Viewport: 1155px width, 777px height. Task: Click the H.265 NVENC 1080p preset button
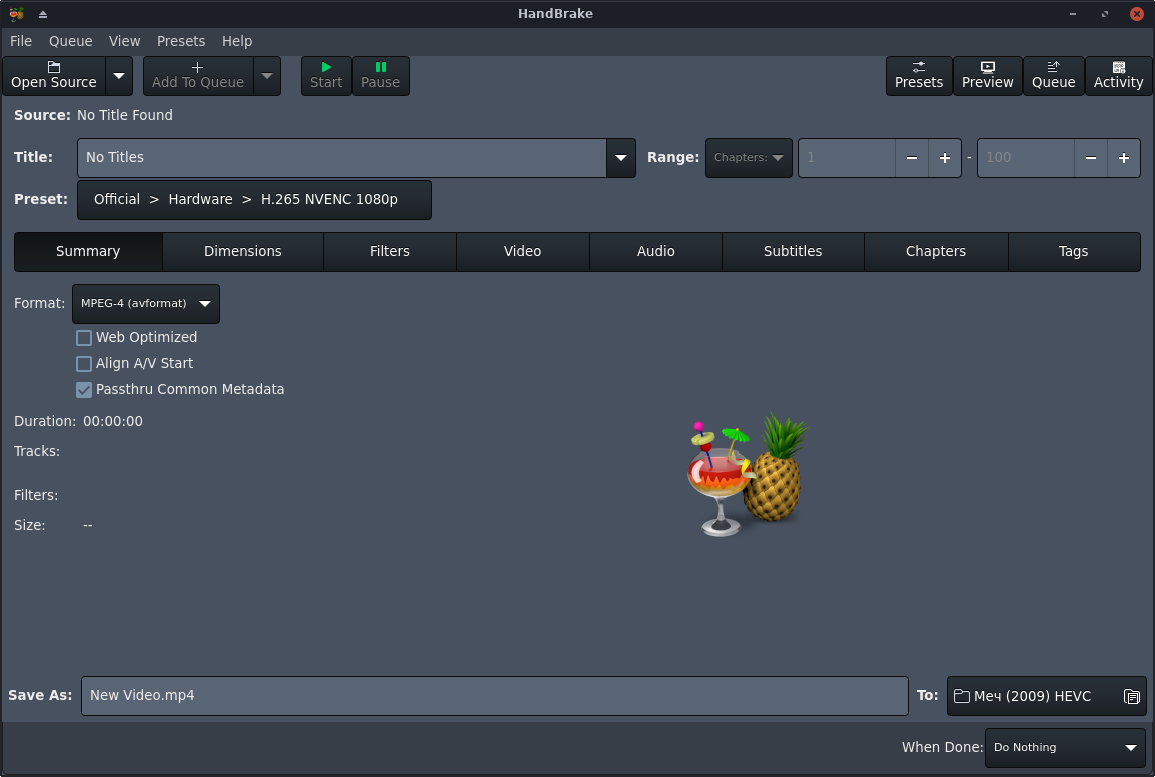pos(254,200)
